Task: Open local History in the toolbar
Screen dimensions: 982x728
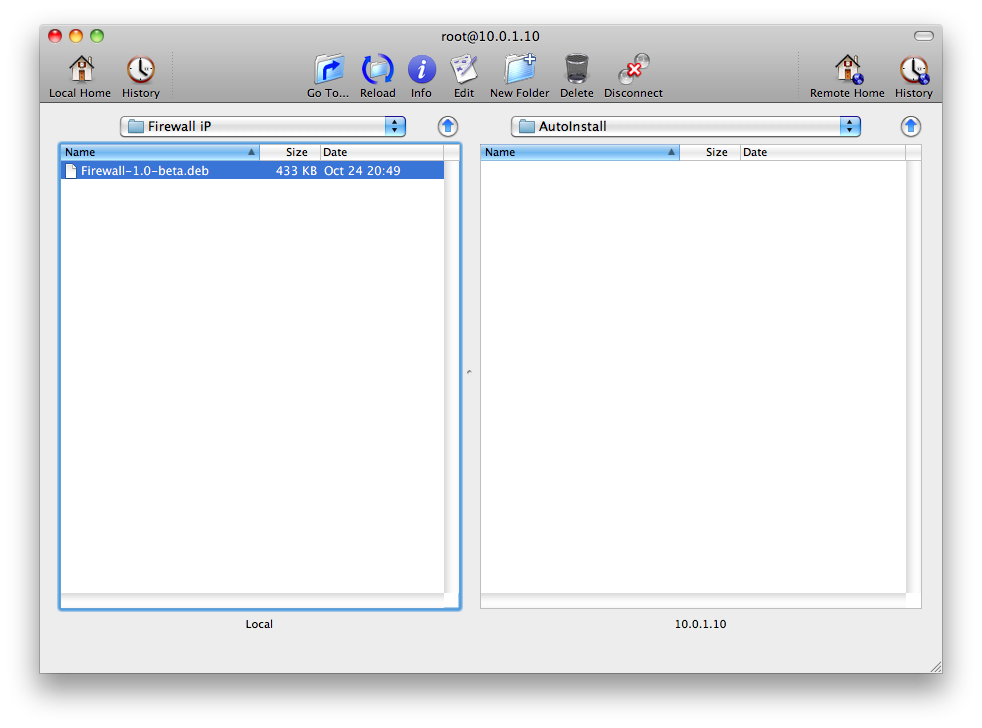Action: [x=140, y=70]
